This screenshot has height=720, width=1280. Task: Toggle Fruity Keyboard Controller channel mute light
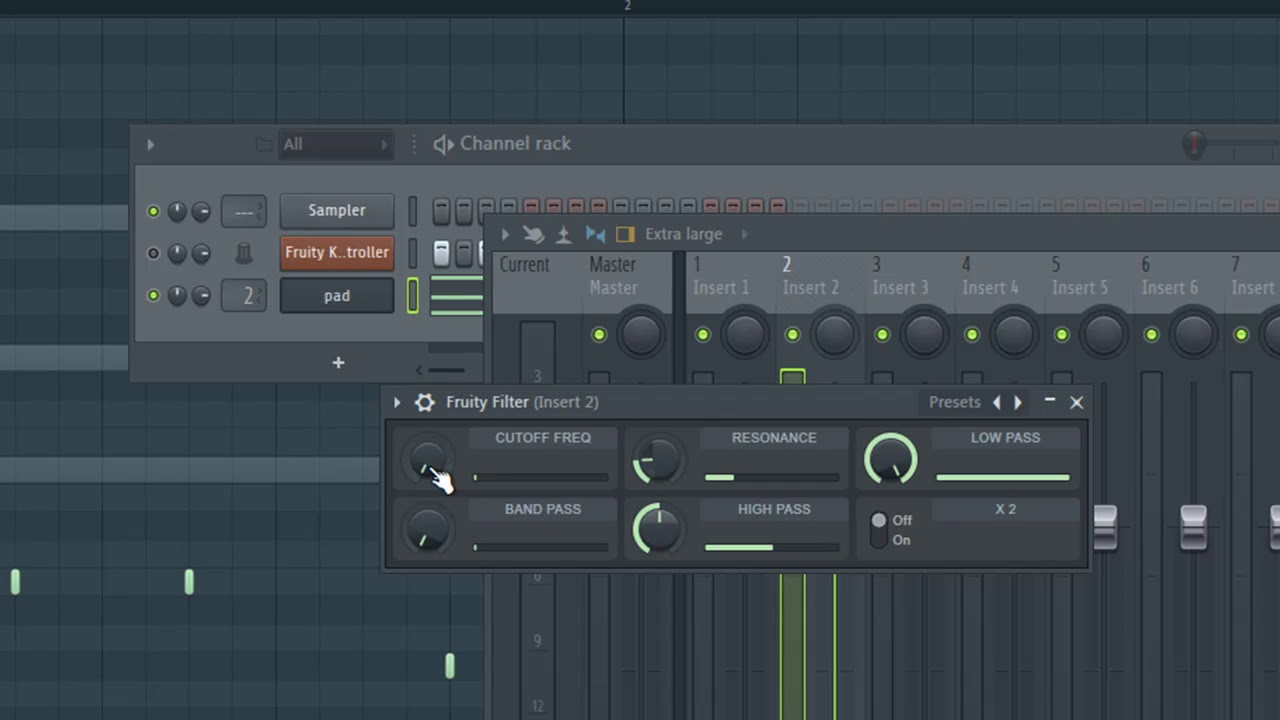pyautogui.click(x=153, y=253)
